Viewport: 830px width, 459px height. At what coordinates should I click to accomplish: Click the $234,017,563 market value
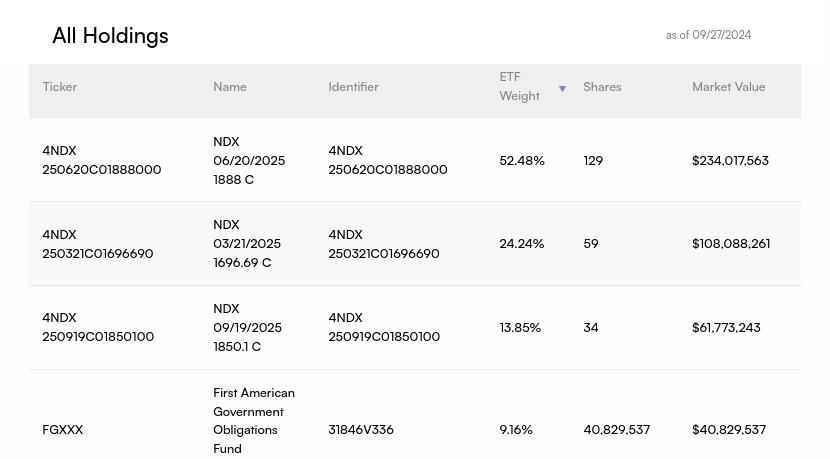point(730,160)
